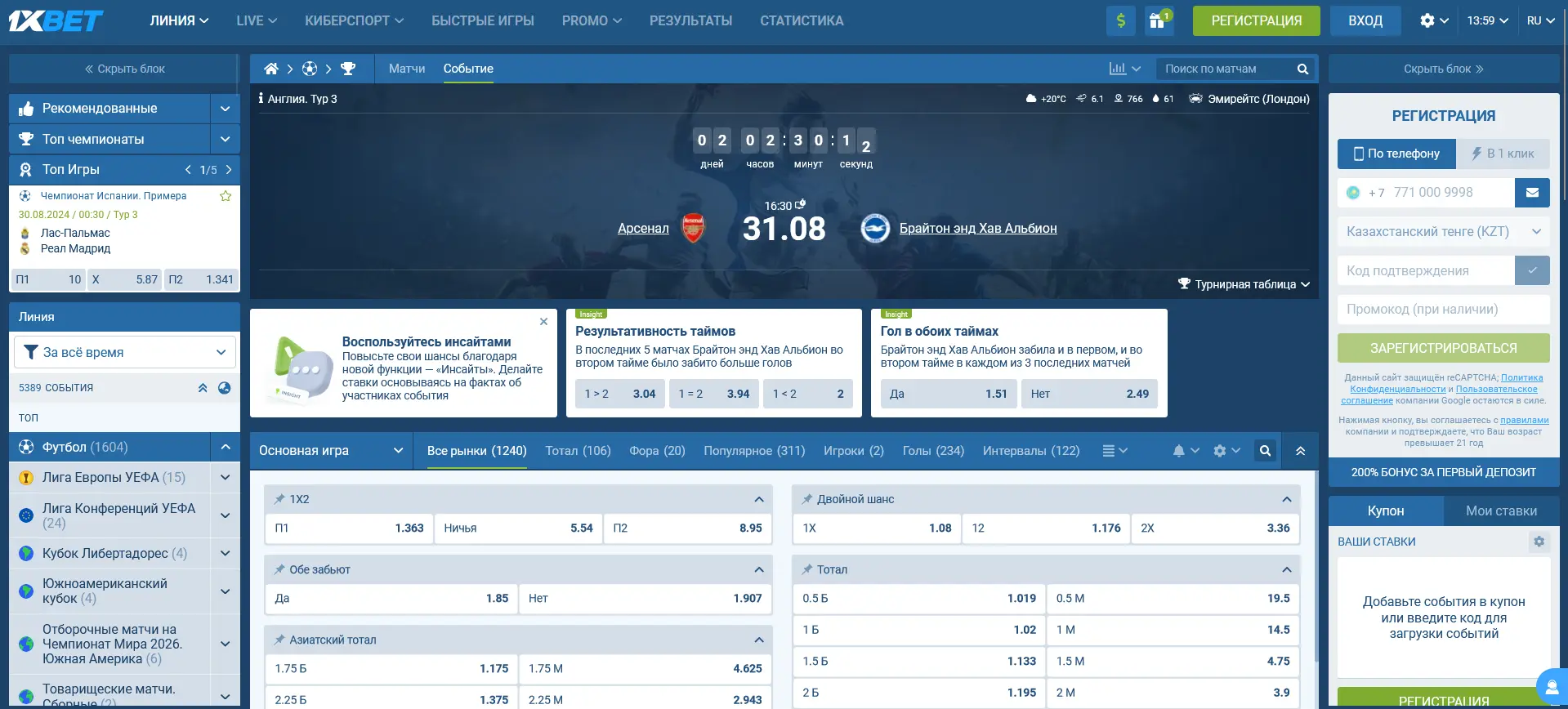Open markets settings gear icon
This screenshot has width=1568, height=709.
1220,451
